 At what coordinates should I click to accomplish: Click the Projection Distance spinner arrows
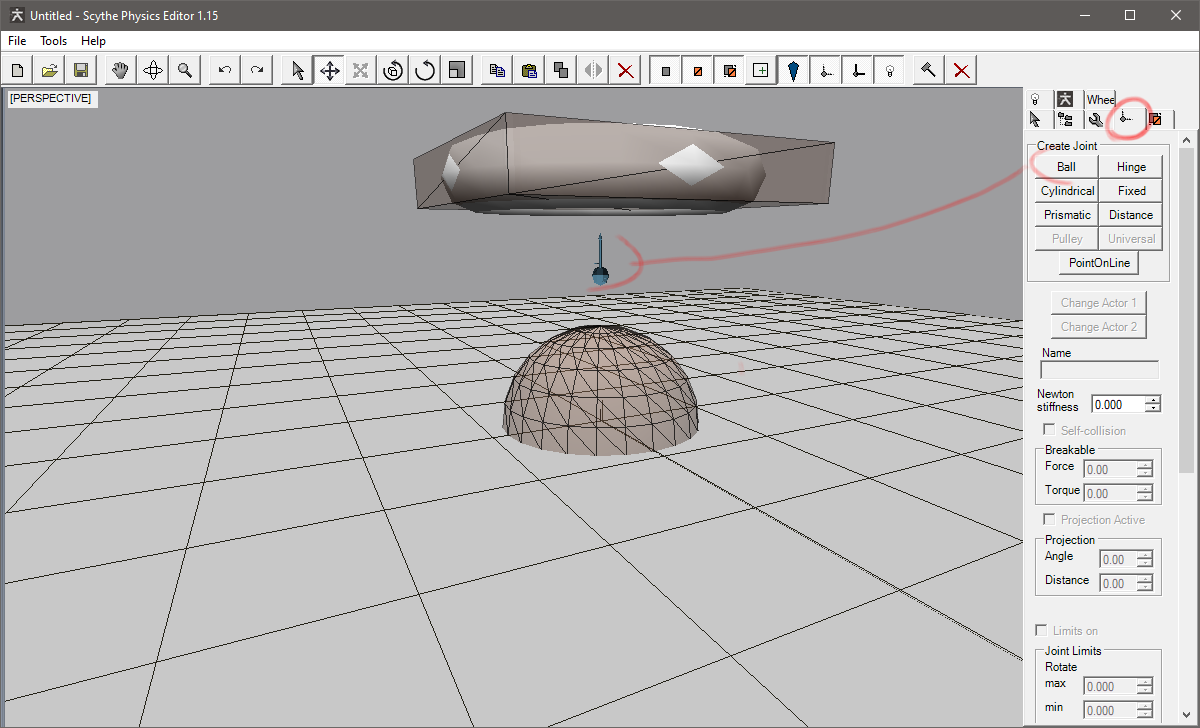[1145, 584]
